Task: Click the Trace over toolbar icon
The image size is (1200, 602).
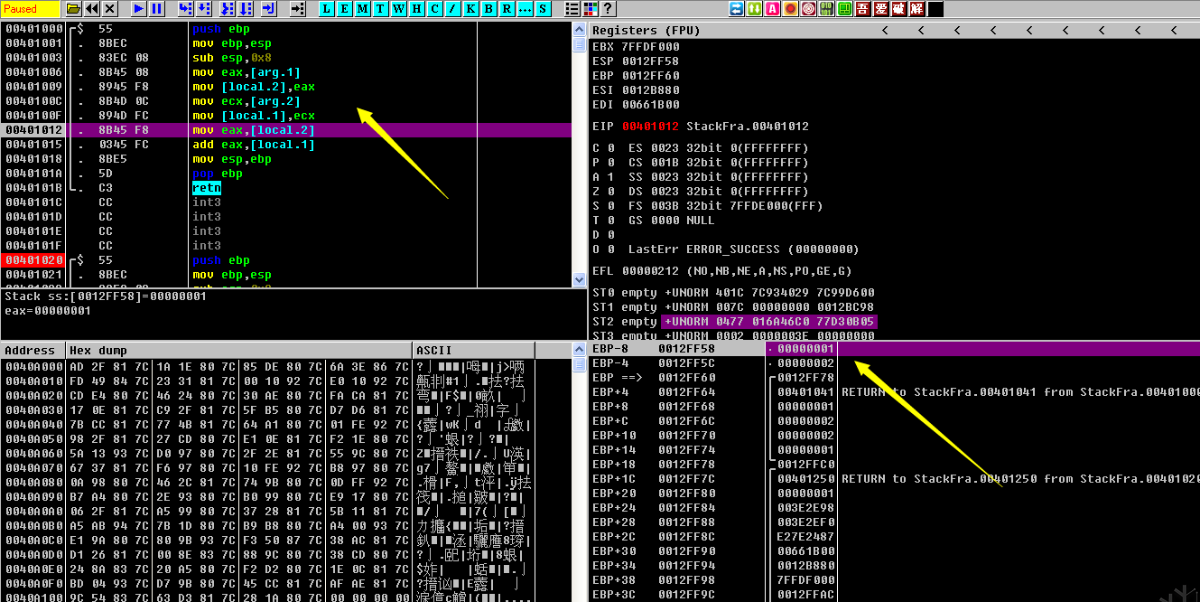Action: 246,9
